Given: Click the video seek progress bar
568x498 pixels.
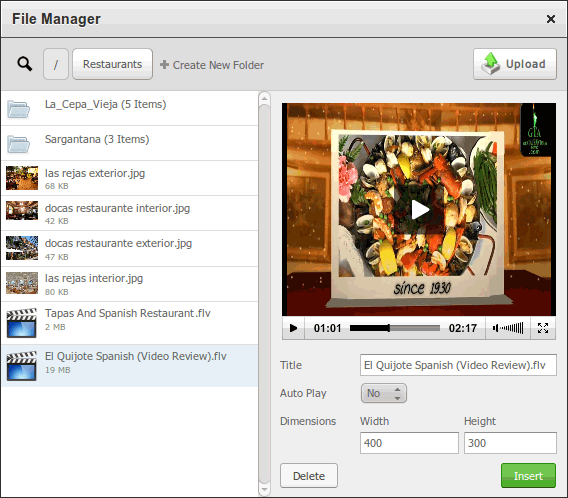Looking at the screenshot, I should 395,328.
